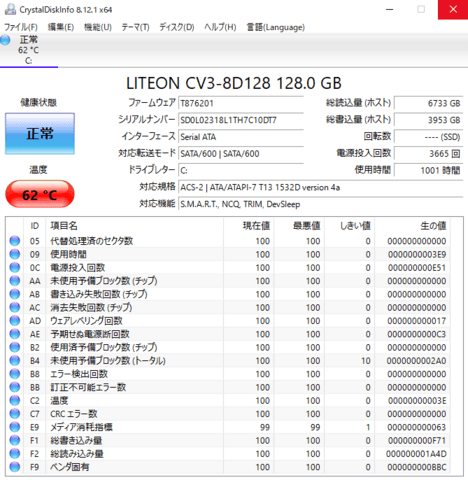Screen dimensions: 468x480
Task: Click raw value 000000001A4D
Action: point(416,454)
